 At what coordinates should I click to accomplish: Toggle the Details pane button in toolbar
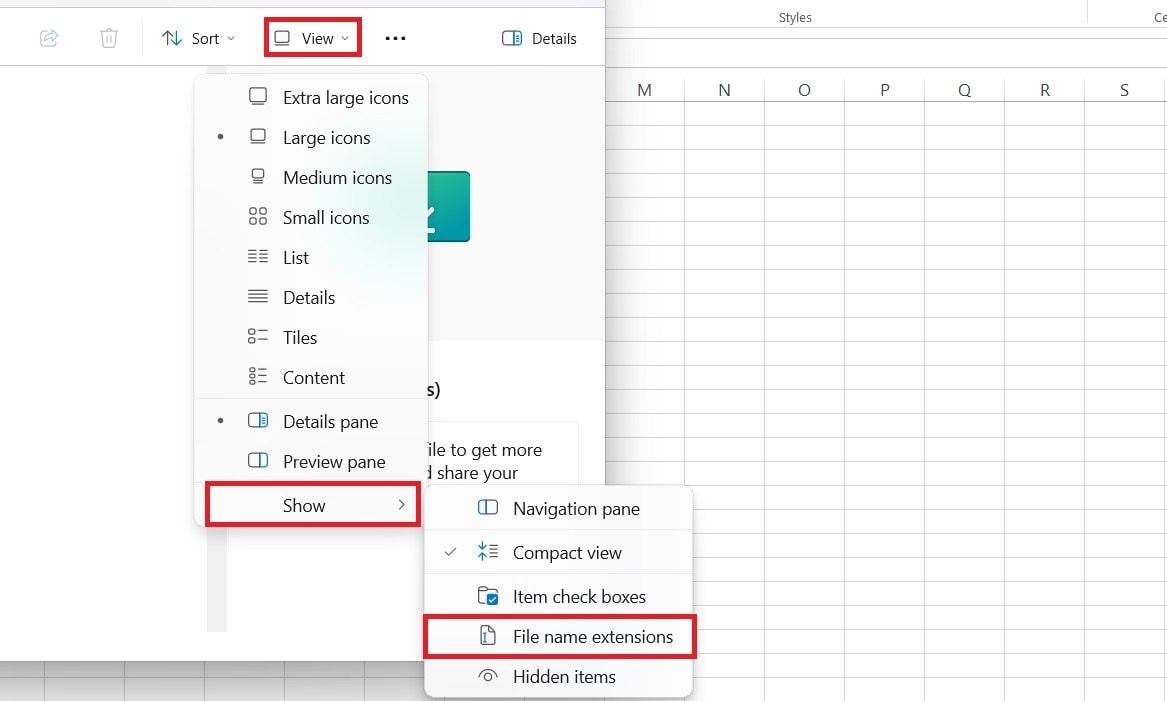click(540, 38)
